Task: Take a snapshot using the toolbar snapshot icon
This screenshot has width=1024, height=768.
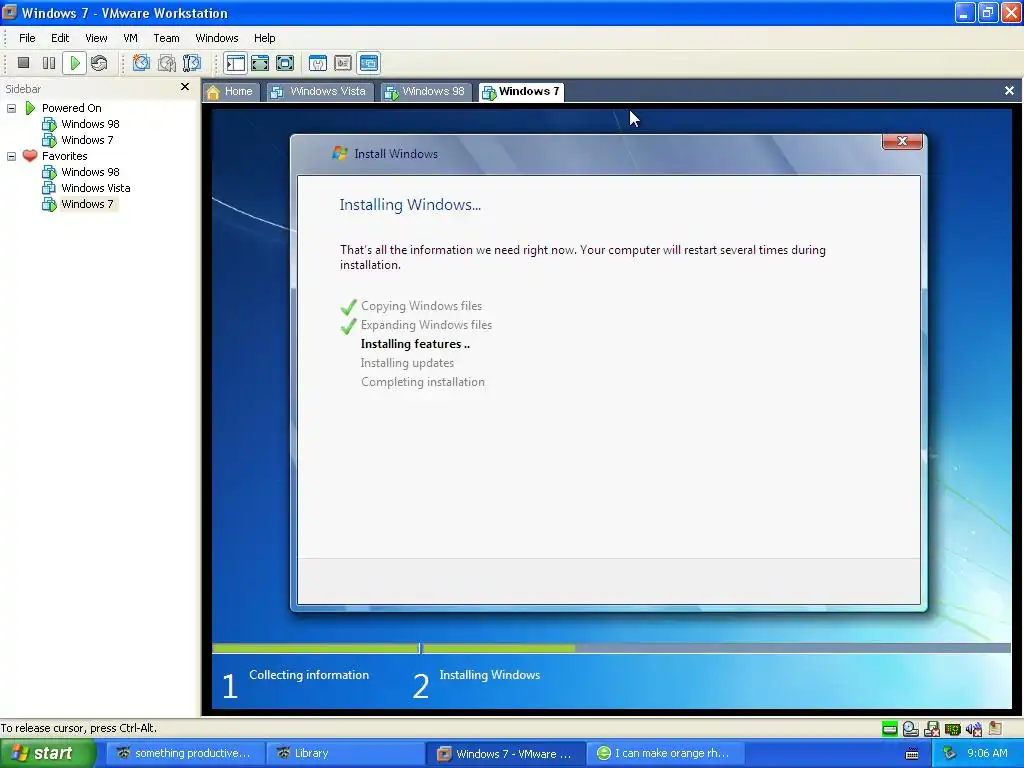Action: 141,63
